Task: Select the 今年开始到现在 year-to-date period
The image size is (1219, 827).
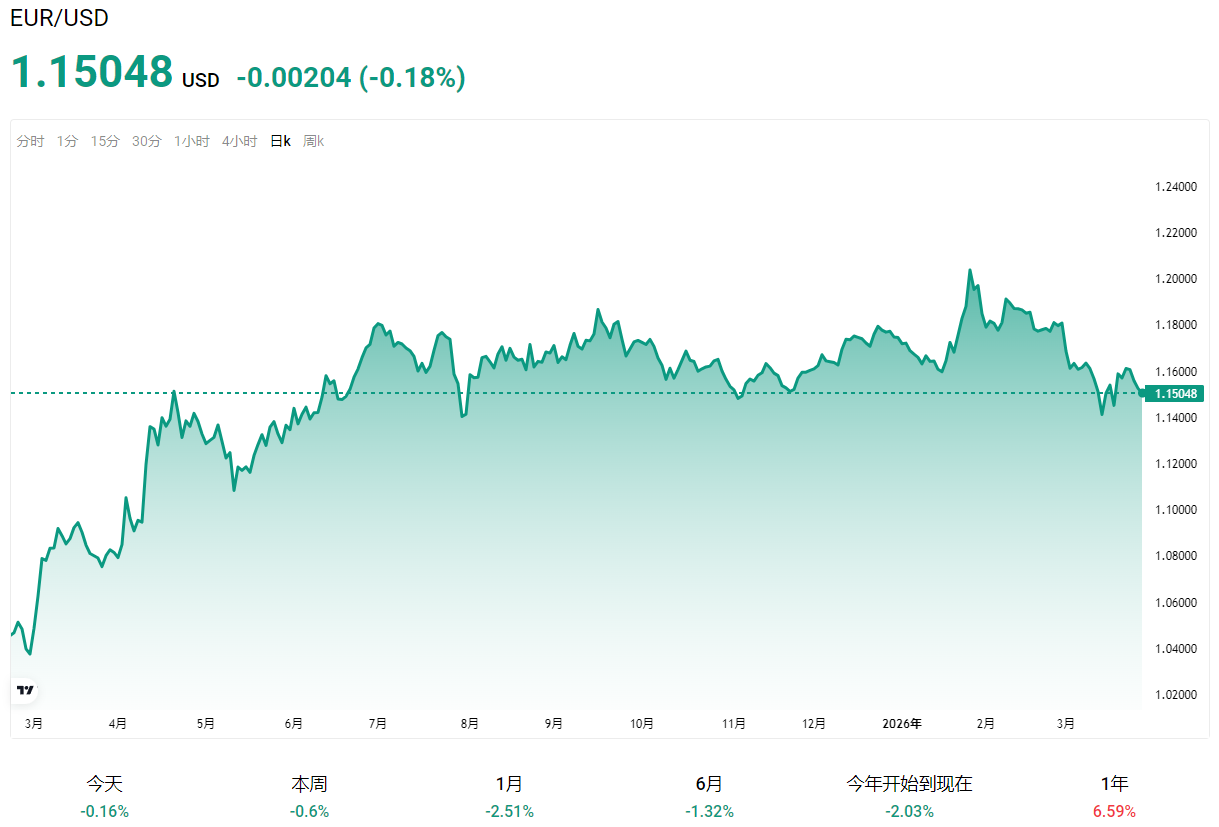Action: (909, 797)
